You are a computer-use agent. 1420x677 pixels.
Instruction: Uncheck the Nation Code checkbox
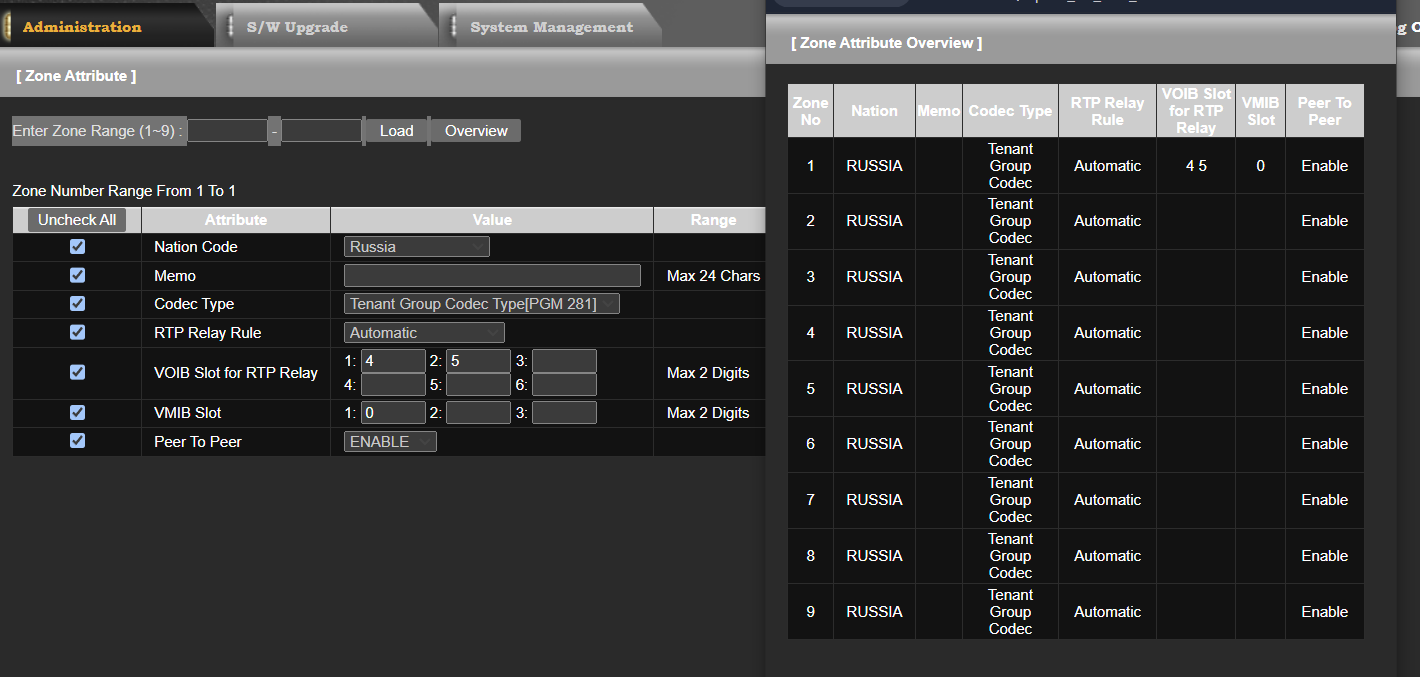click(77, 247)
